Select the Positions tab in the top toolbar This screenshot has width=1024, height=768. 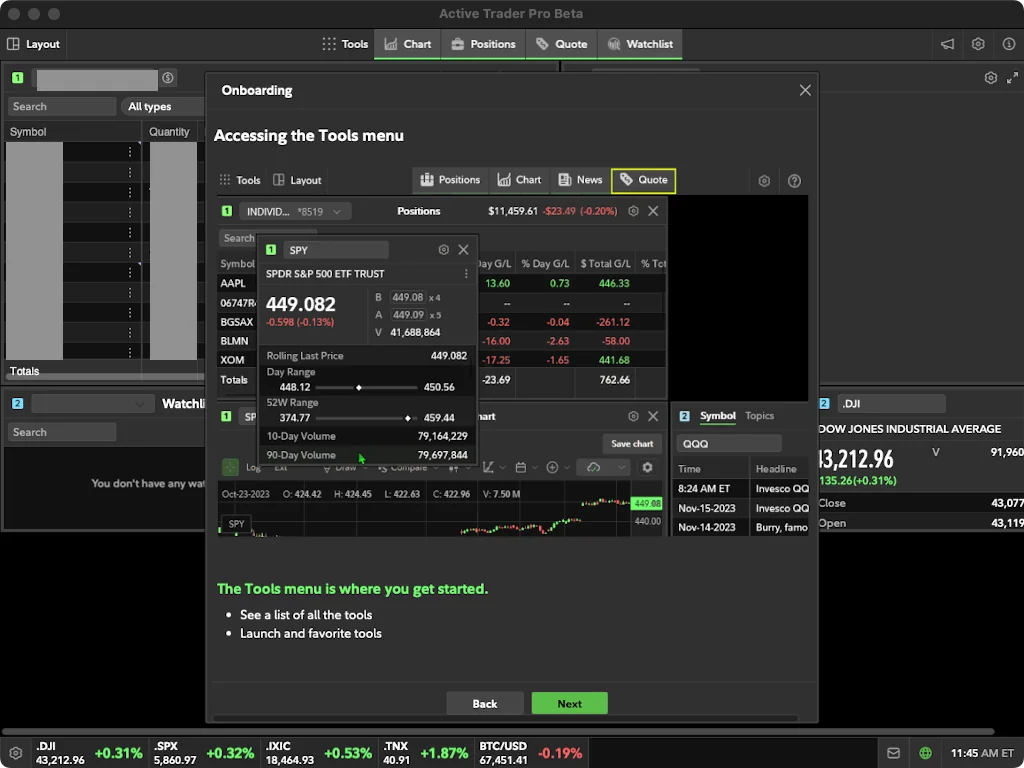[485, 44]
